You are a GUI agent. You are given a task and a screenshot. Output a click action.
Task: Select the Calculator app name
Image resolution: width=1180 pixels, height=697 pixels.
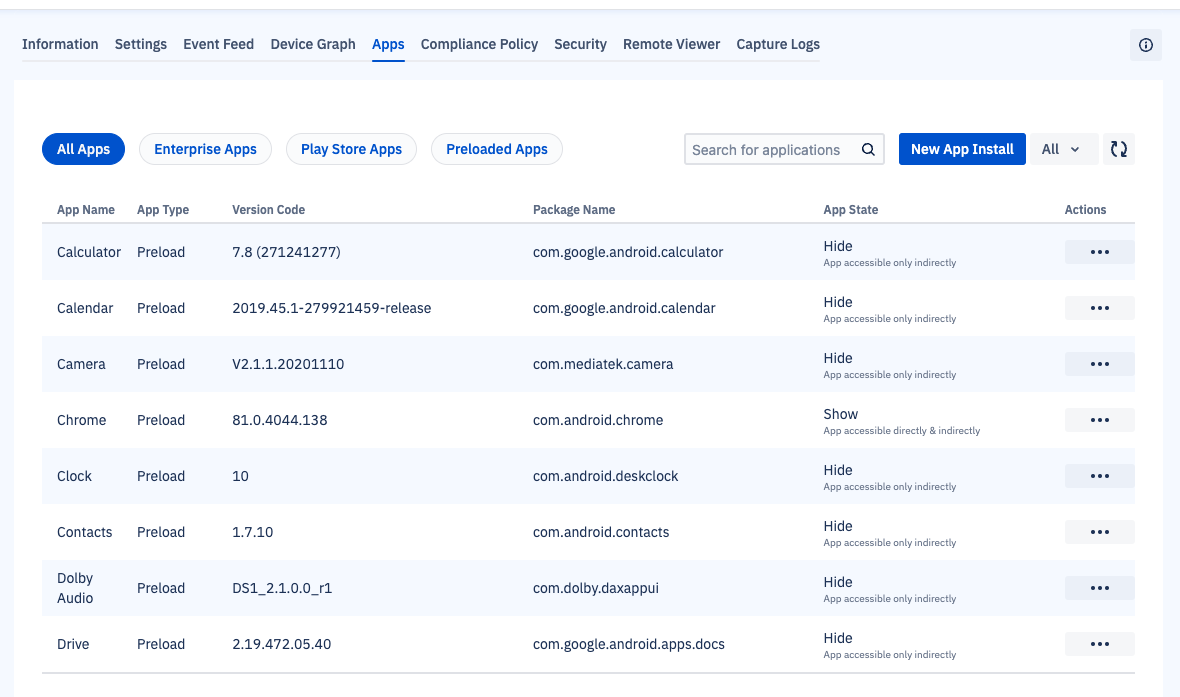pyautogui.click(x=89, y=252)
